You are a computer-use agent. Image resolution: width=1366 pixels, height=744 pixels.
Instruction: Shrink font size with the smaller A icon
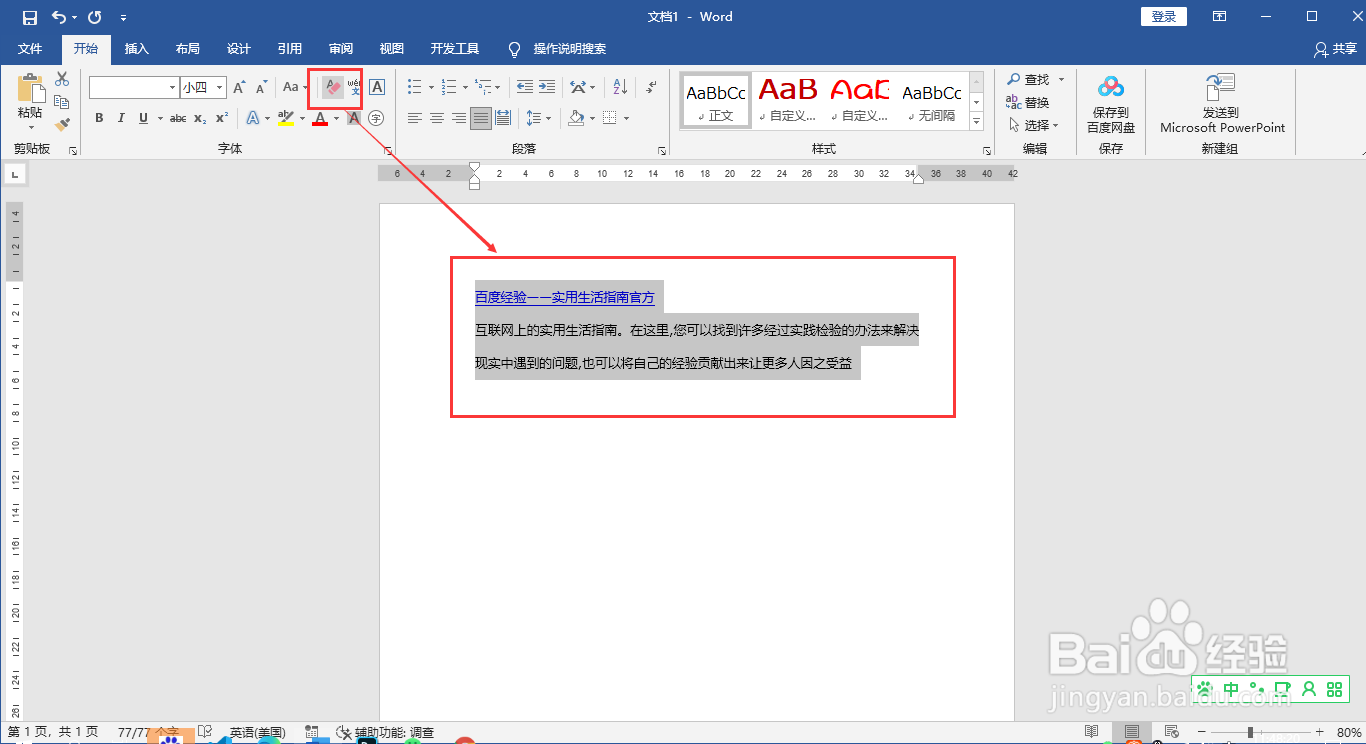tap(260, 88)
